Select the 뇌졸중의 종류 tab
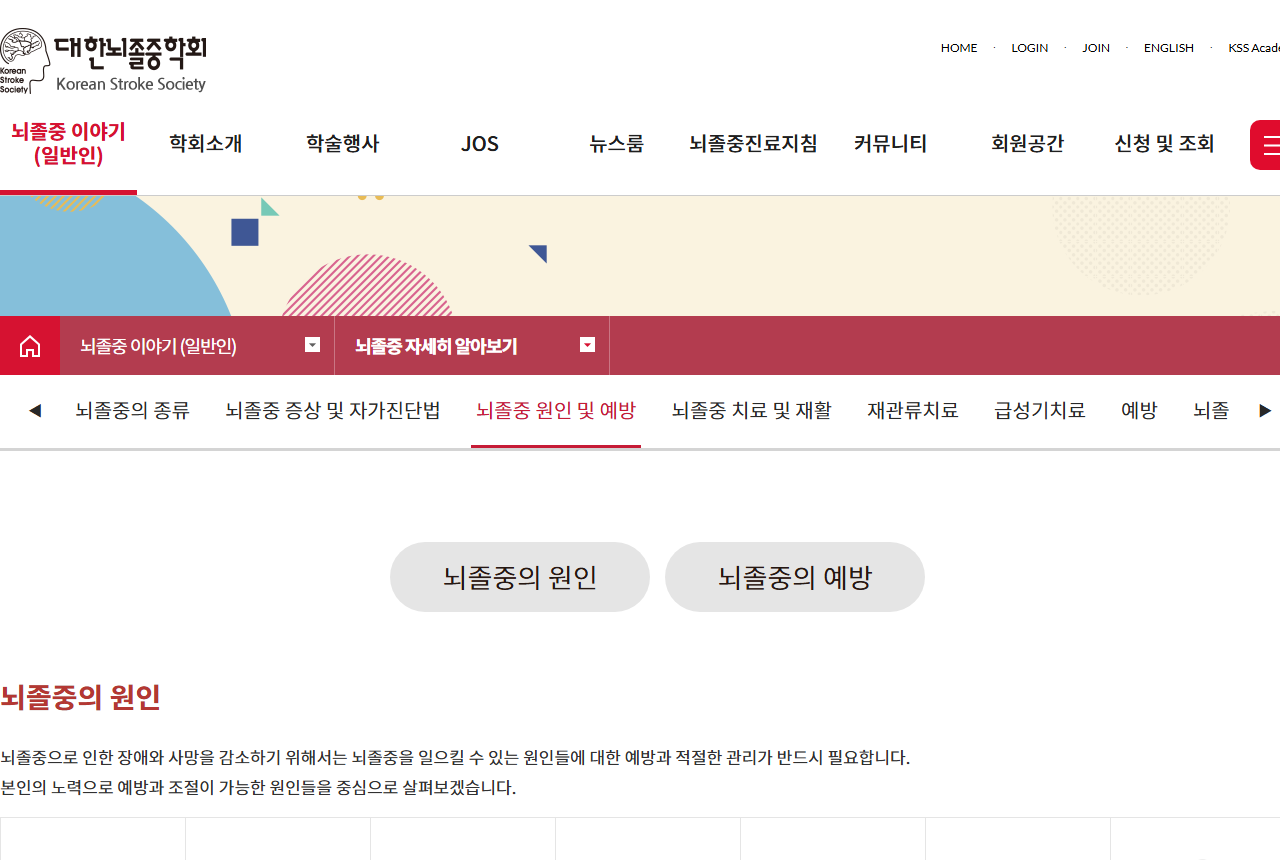The image size is (1280, 860). (132, 410)
